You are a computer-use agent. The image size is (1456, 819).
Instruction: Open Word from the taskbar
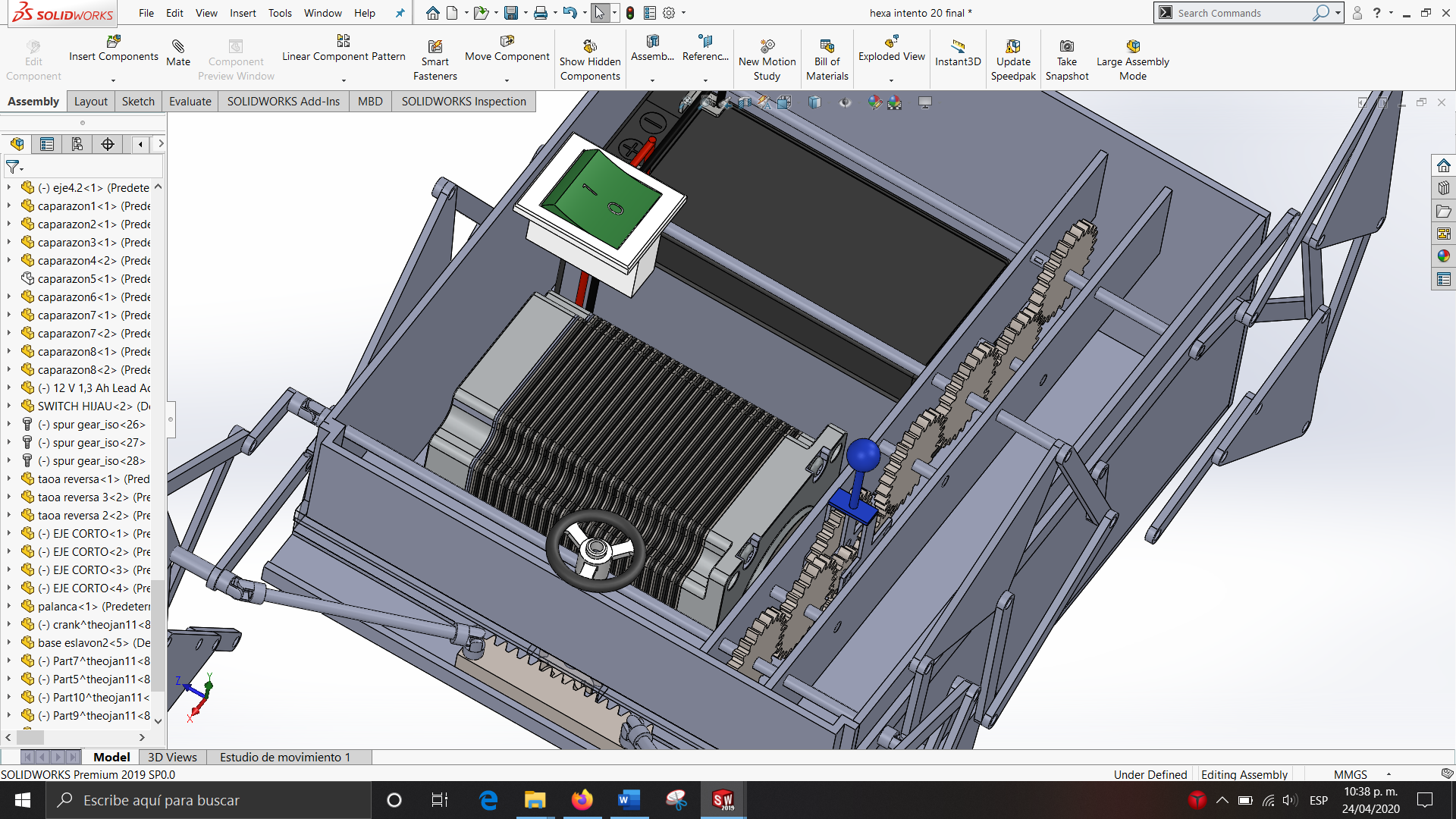coord(629,800)
